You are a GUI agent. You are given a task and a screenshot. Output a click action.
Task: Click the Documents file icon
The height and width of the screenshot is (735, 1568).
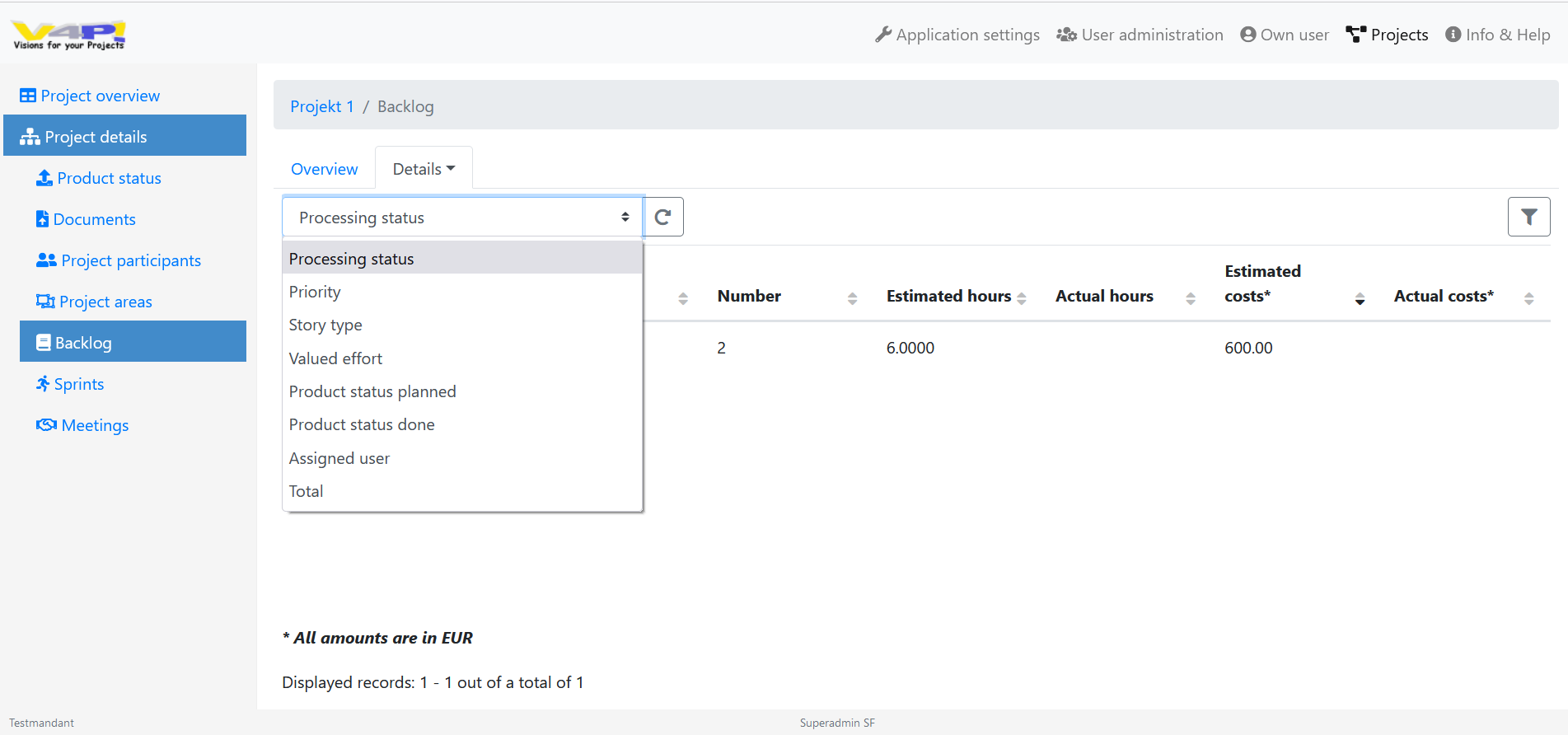[x=43, y=219]
